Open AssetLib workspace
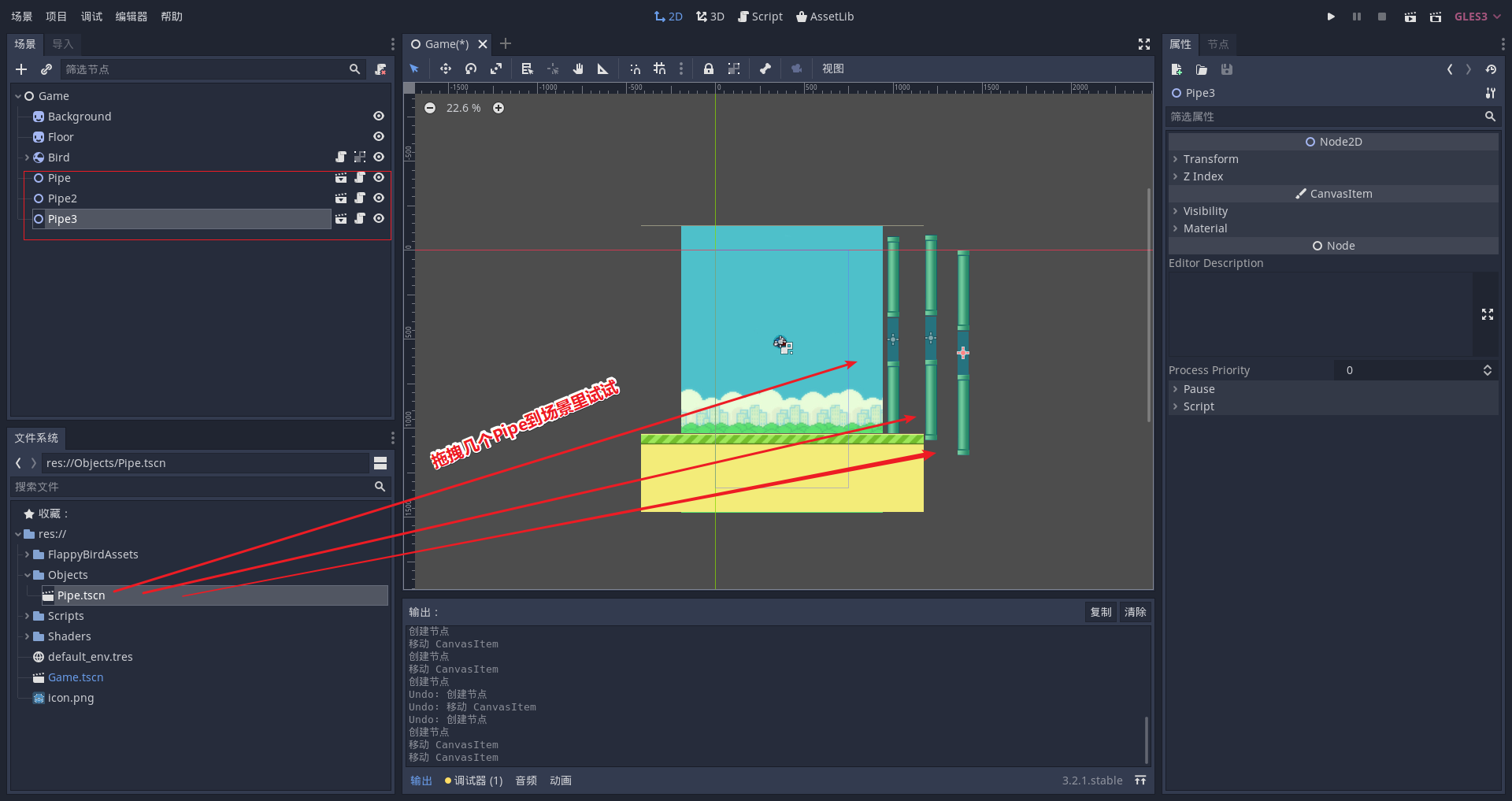 coord(825,17)
